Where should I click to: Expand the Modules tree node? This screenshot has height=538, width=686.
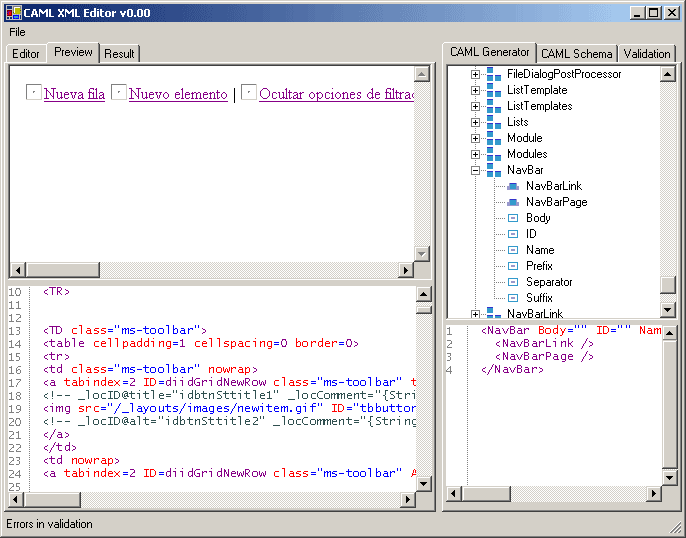[x=475, y=154]
